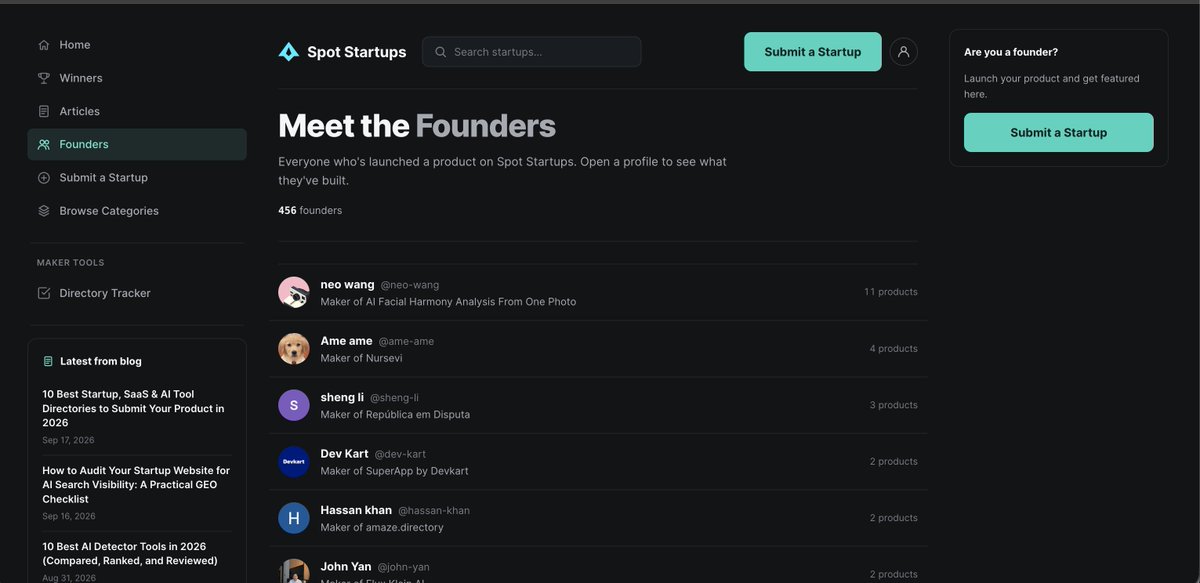Click Submit a Startup in founder card
Viewport: 1200px width, 583px height.
tap(1059, 132)
